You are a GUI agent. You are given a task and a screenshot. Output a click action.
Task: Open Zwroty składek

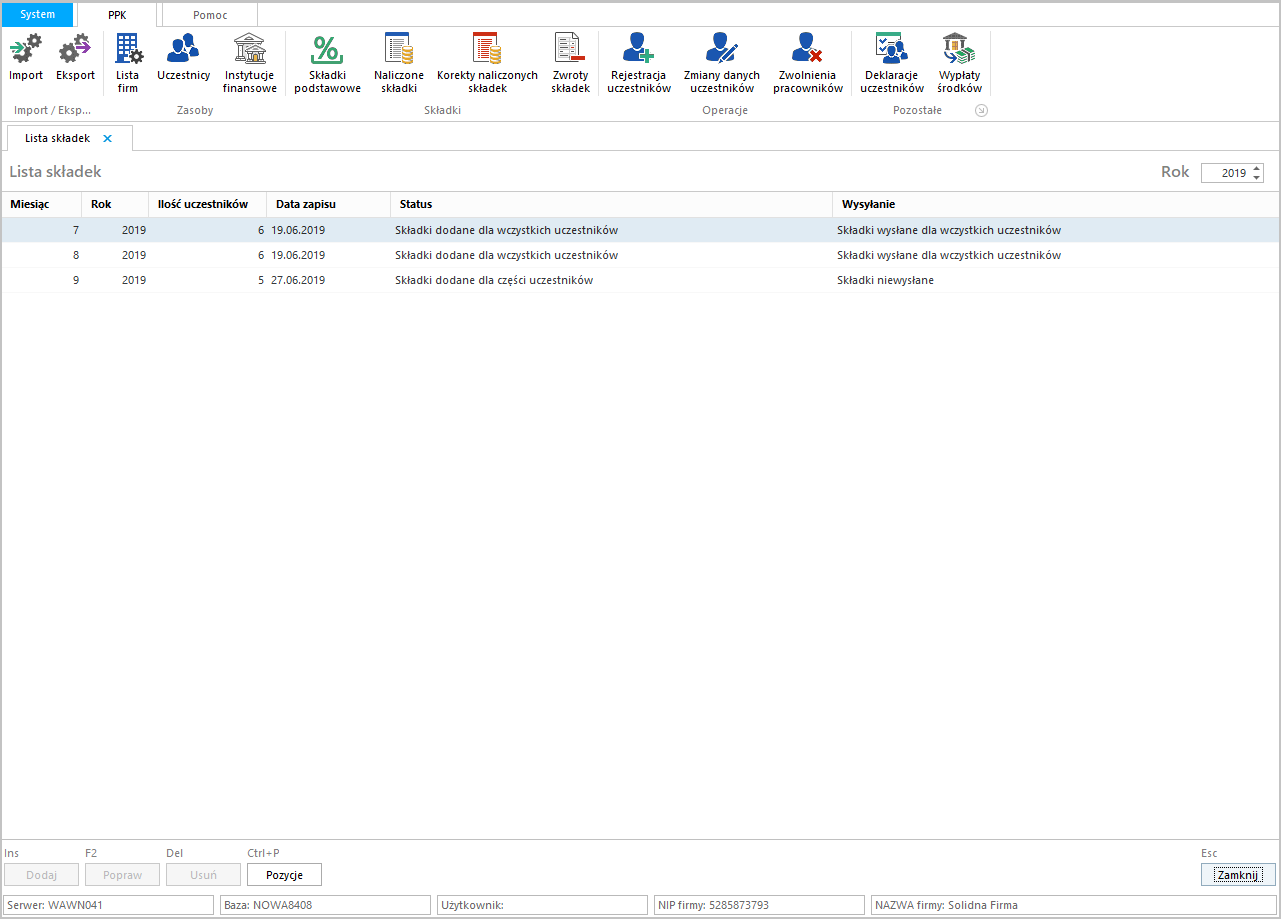coord(570,64)
